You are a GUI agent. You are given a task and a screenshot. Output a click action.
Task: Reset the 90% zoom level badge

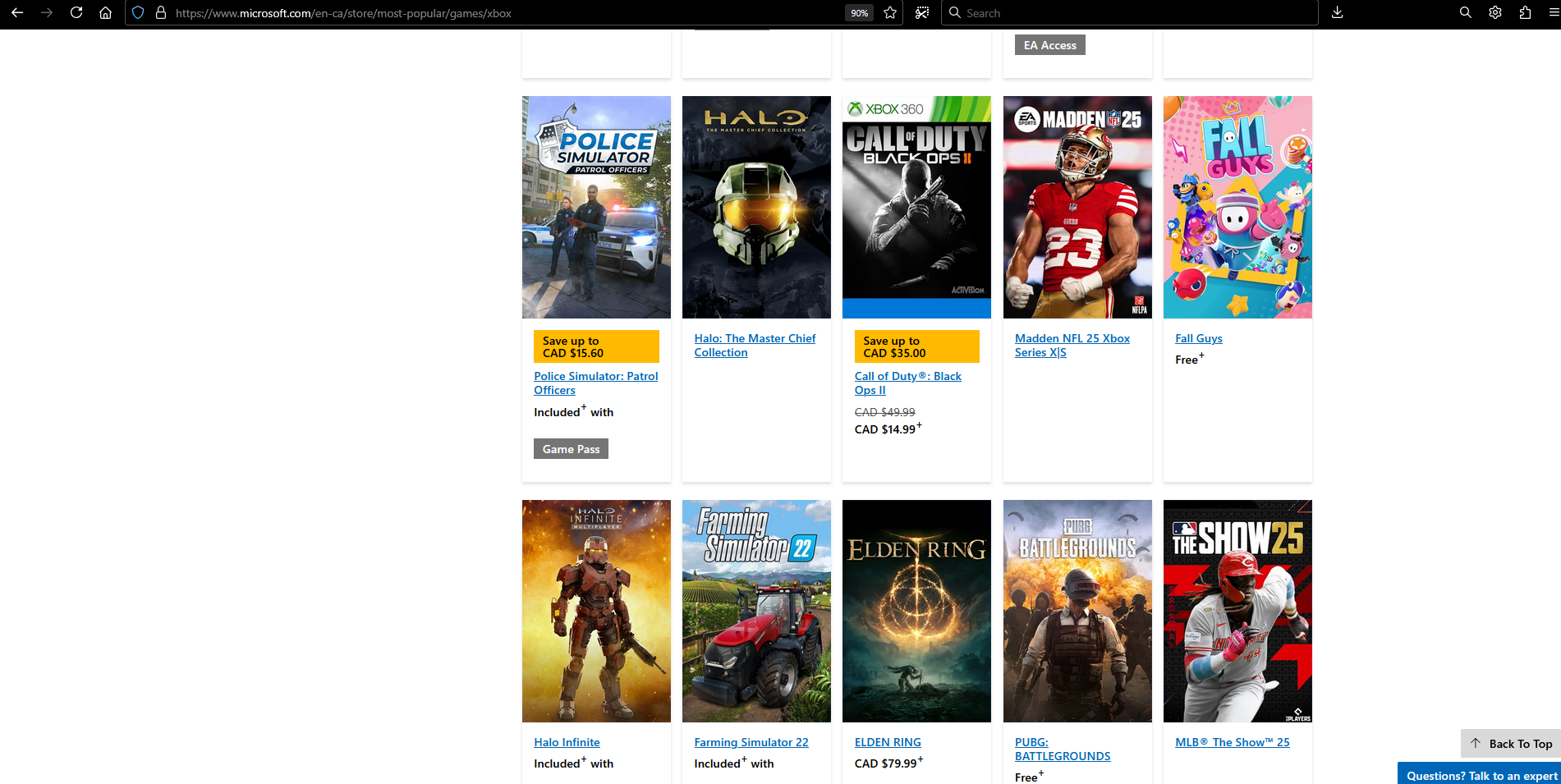pyautogui.click(x=859, y=13)
